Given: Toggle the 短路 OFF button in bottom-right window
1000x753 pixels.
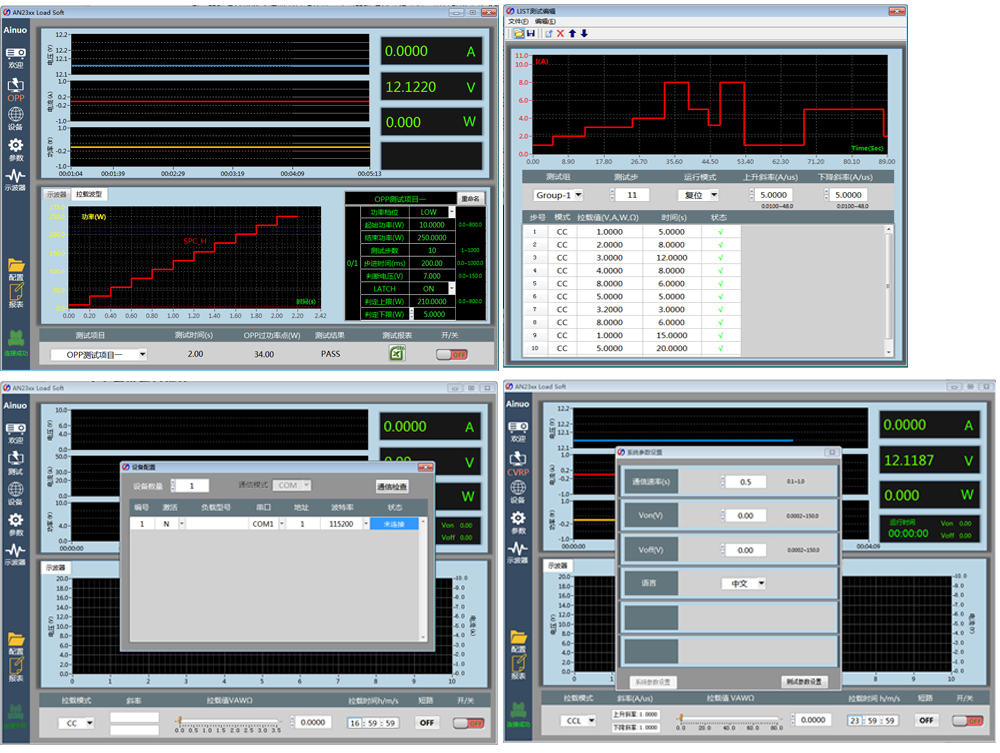Looking at the screenshot, I should [926, 720].
